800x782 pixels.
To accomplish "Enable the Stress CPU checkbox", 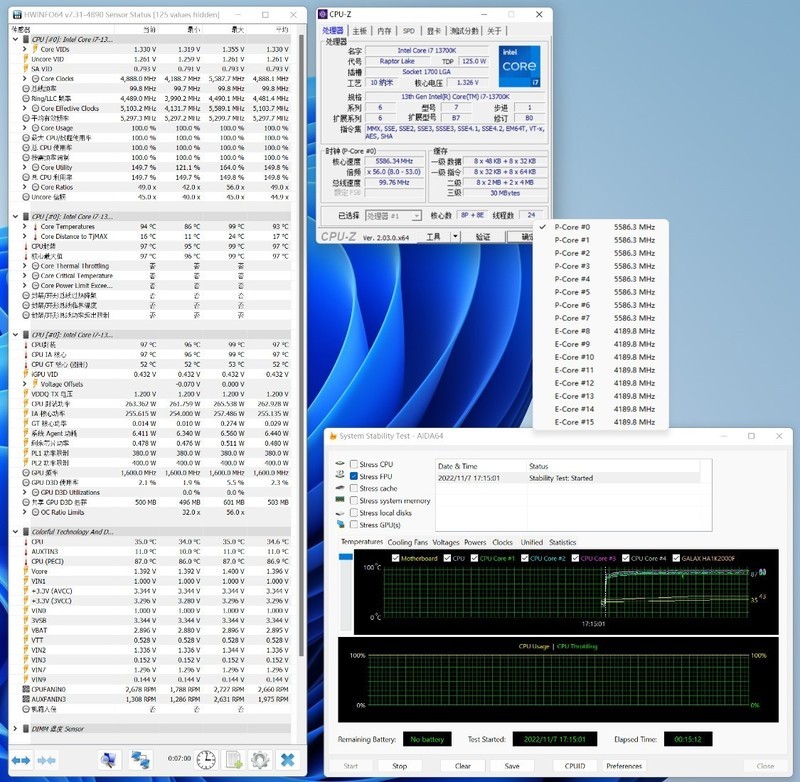I will (x=354, y=464).
